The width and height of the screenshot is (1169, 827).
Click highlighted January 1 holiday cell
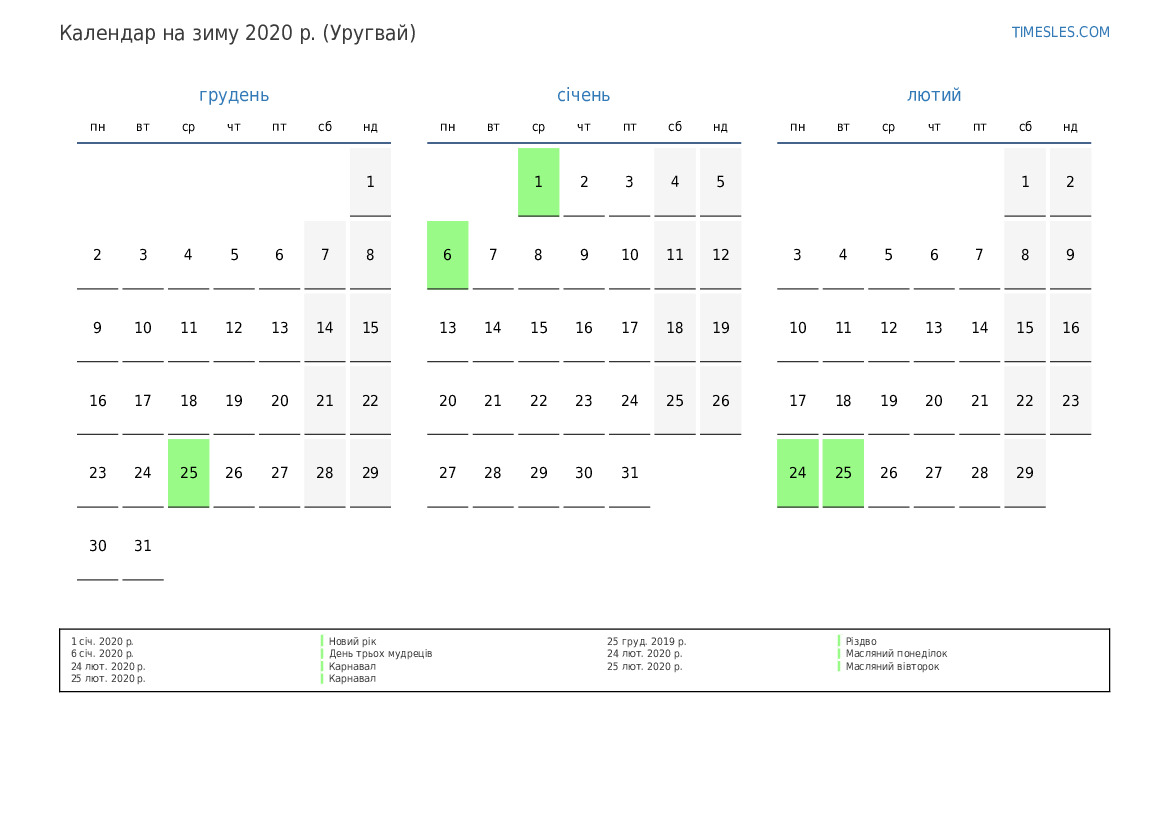point(538,182)
